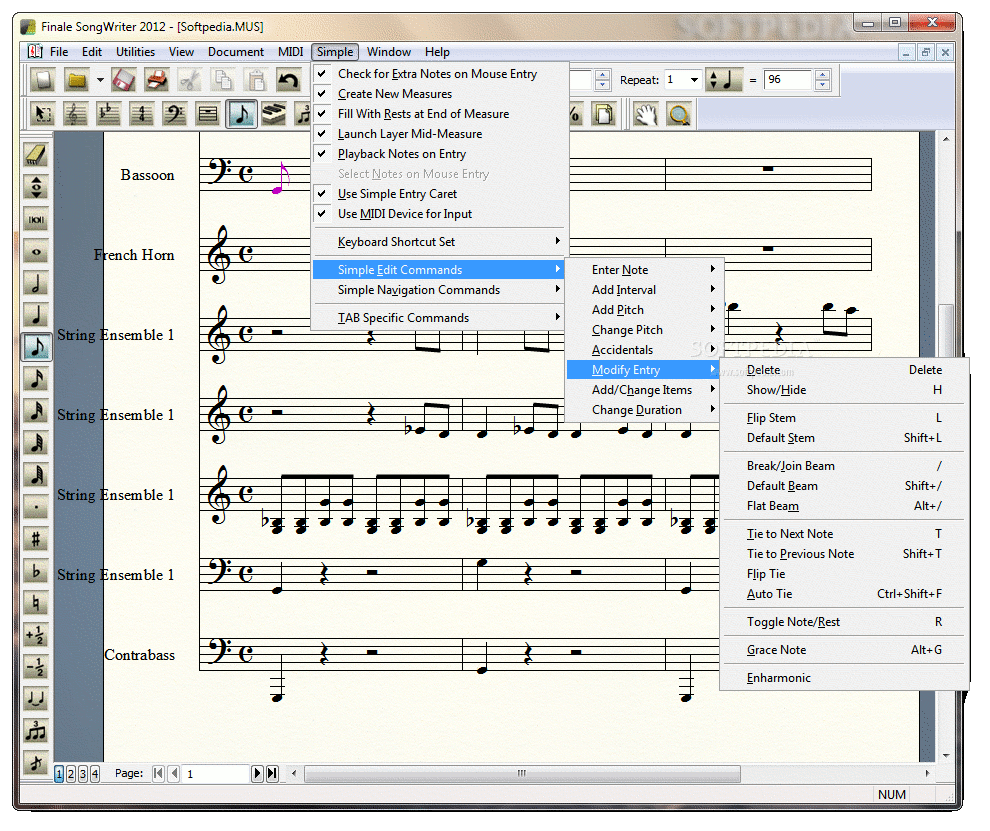Viewport: 990px width, 831px height.
Task: Choose Tie to Next Note
Action: [844, 534]
